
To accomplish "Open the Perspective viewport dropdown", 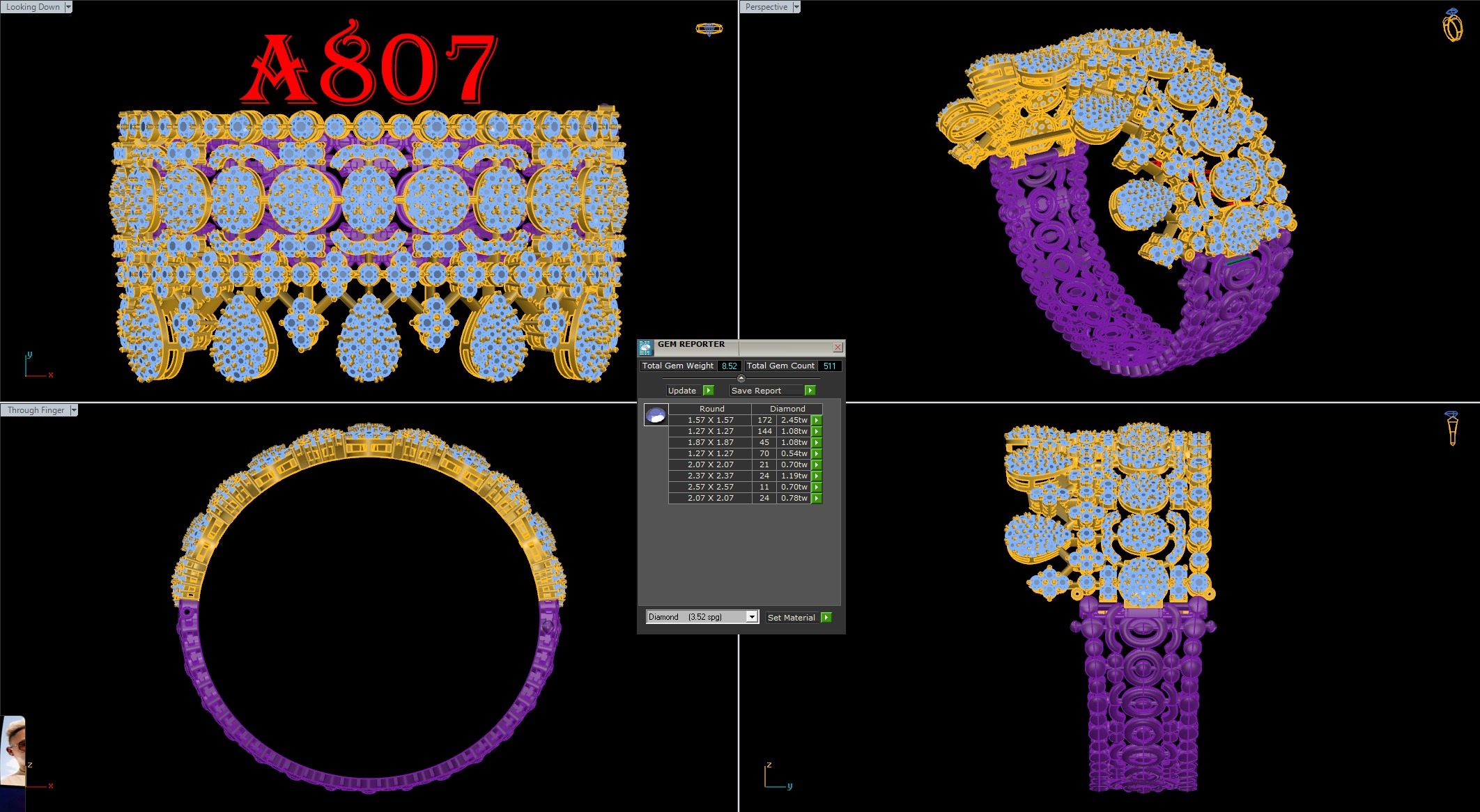I will (x=796, y=7).
